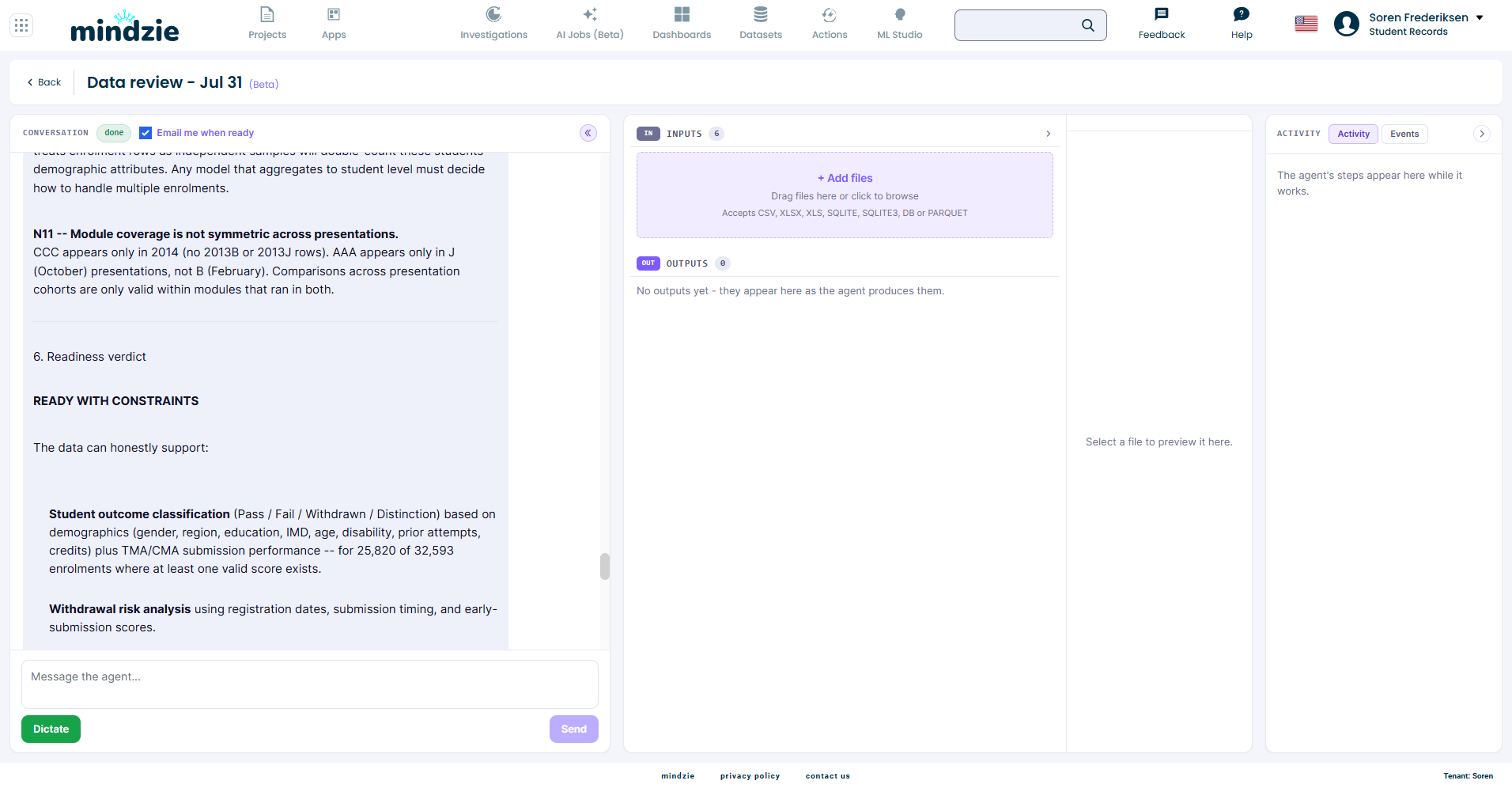
Task: Click 'Withdrawal risk analysis' text
Action: pos(120,609)
